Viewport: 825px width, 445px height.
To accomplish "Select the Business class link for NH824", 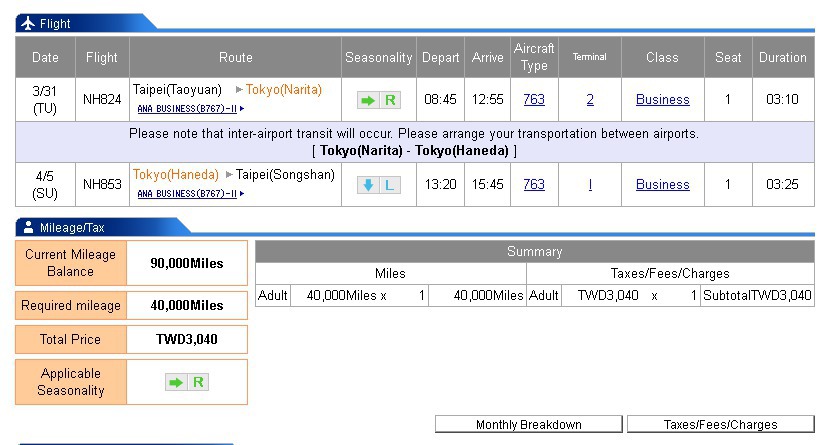I will click(x=662, y=100).
